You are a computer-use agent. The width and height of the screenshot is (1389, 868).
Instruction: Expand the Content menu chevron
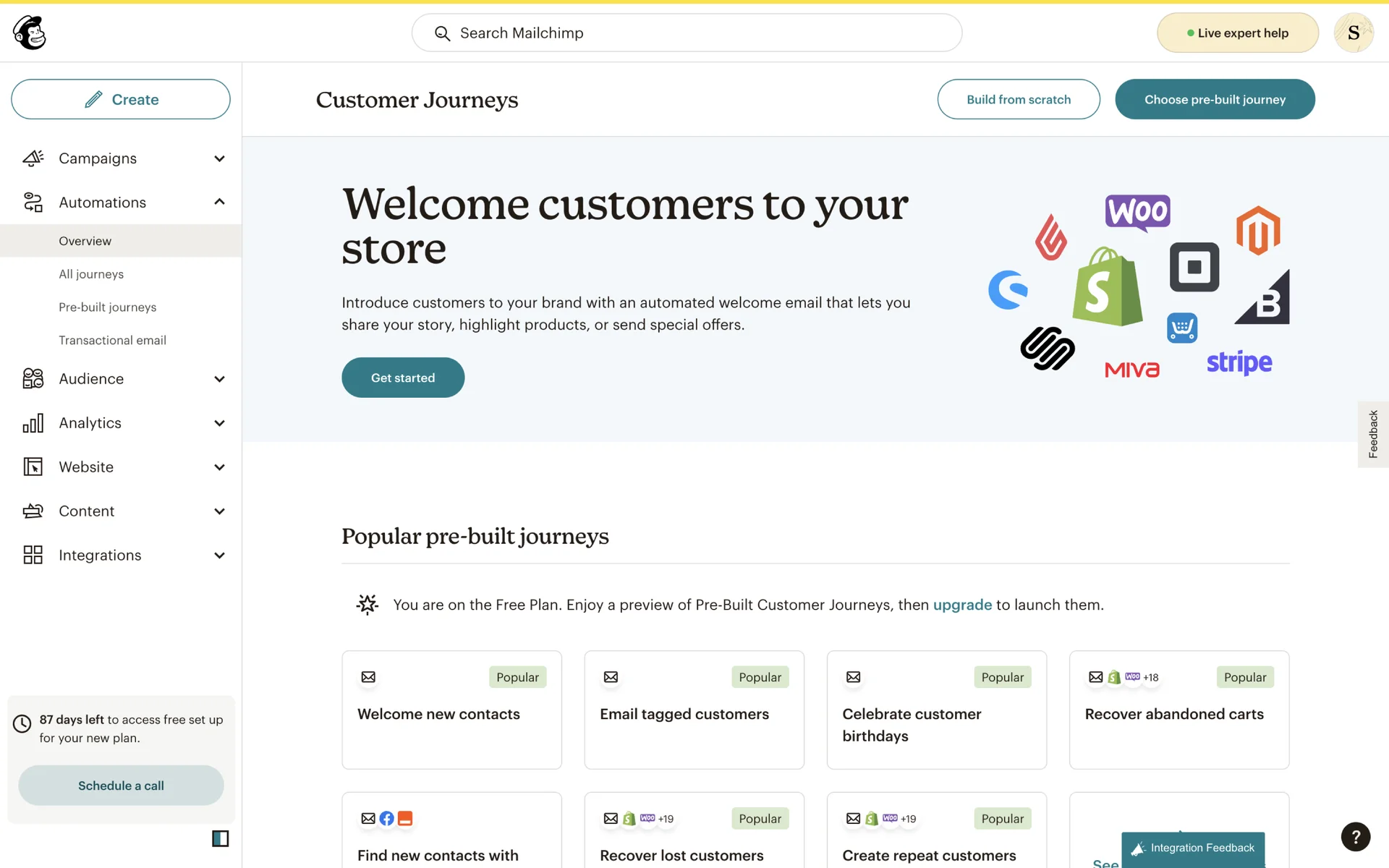pyautogui.click(x=219, y=511)
